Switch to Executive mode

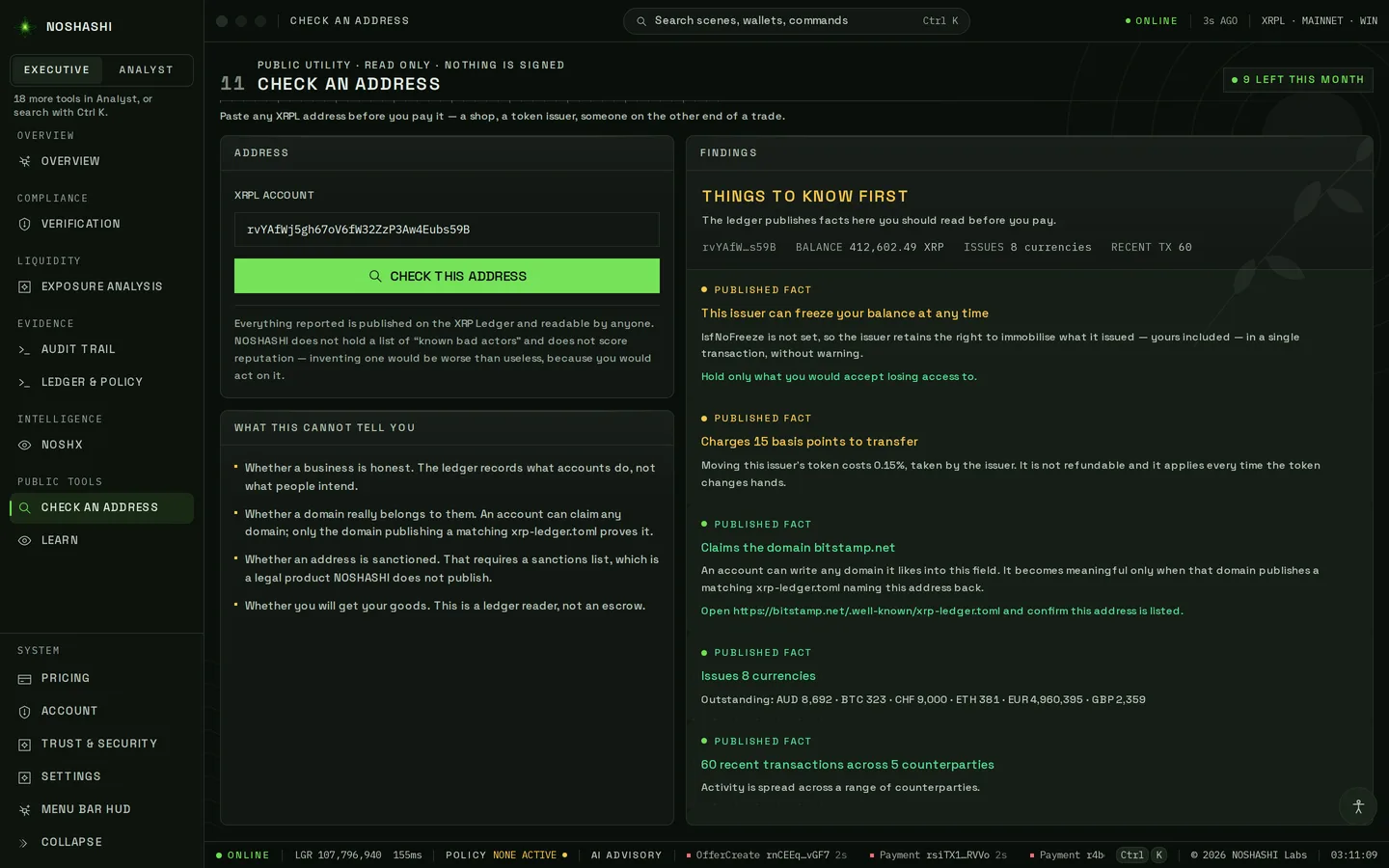click(57, 70)
